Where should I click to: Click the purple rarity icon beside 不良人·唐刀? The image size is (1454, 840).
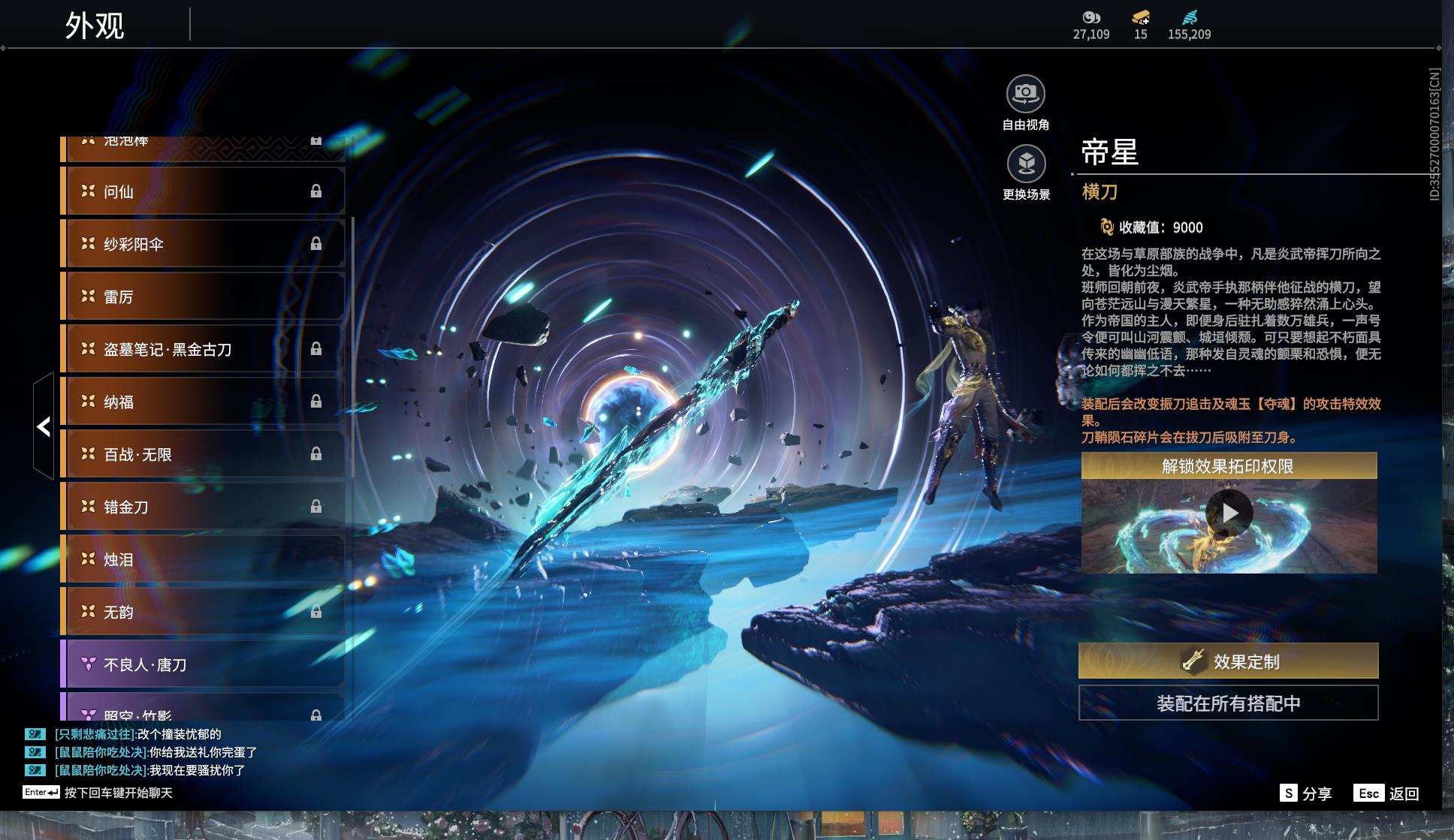pyautogui.click(x=88, y=664)
